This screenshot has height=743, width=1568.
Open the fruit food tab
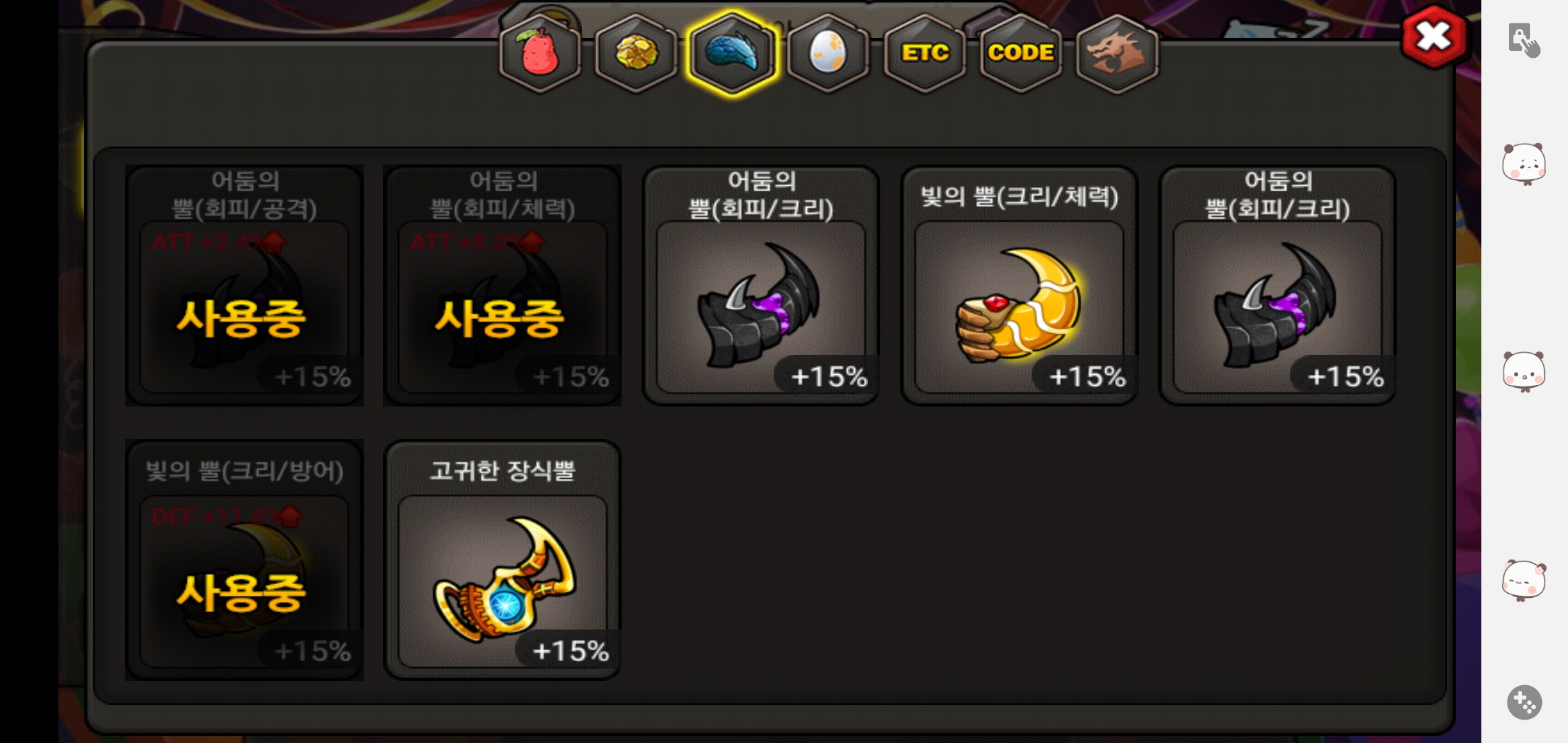pyautogui.click(x=540, y=54)
